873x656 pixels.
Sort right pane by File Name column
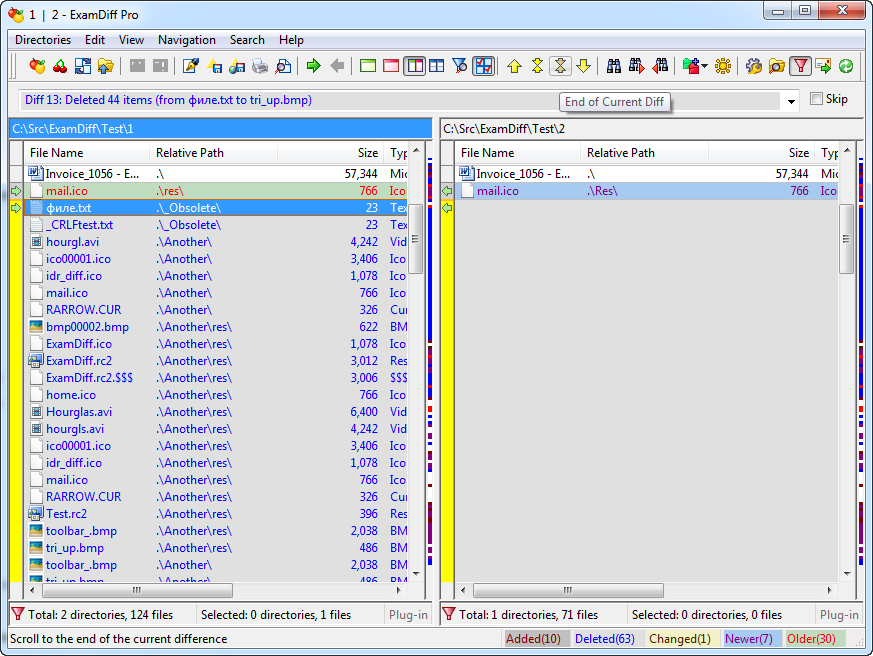518,153
